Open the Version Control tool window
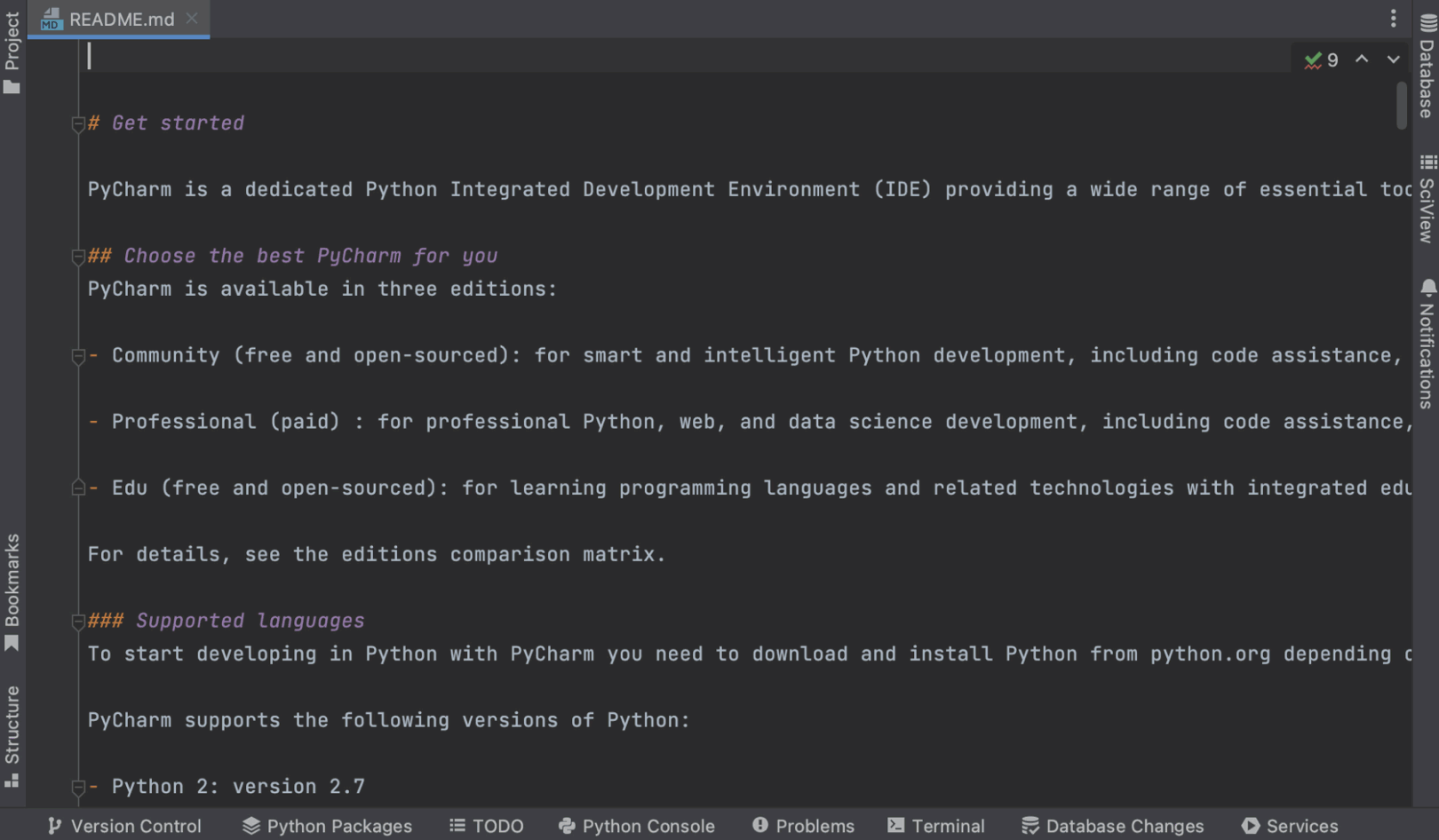 (x=124, y=826)
